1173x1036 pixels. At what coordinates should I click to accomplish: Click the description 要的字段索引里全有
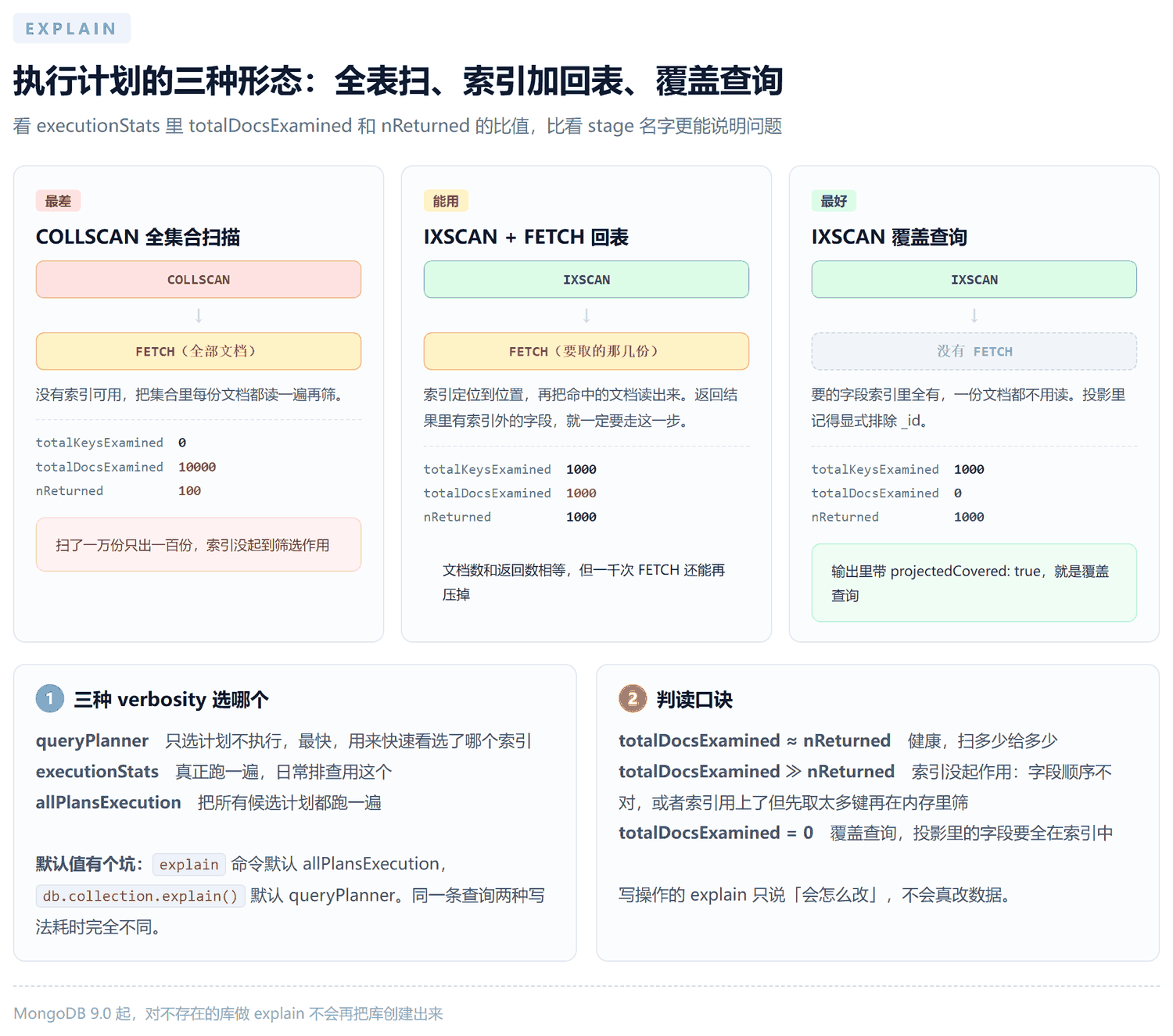click(x=969, y=407)
